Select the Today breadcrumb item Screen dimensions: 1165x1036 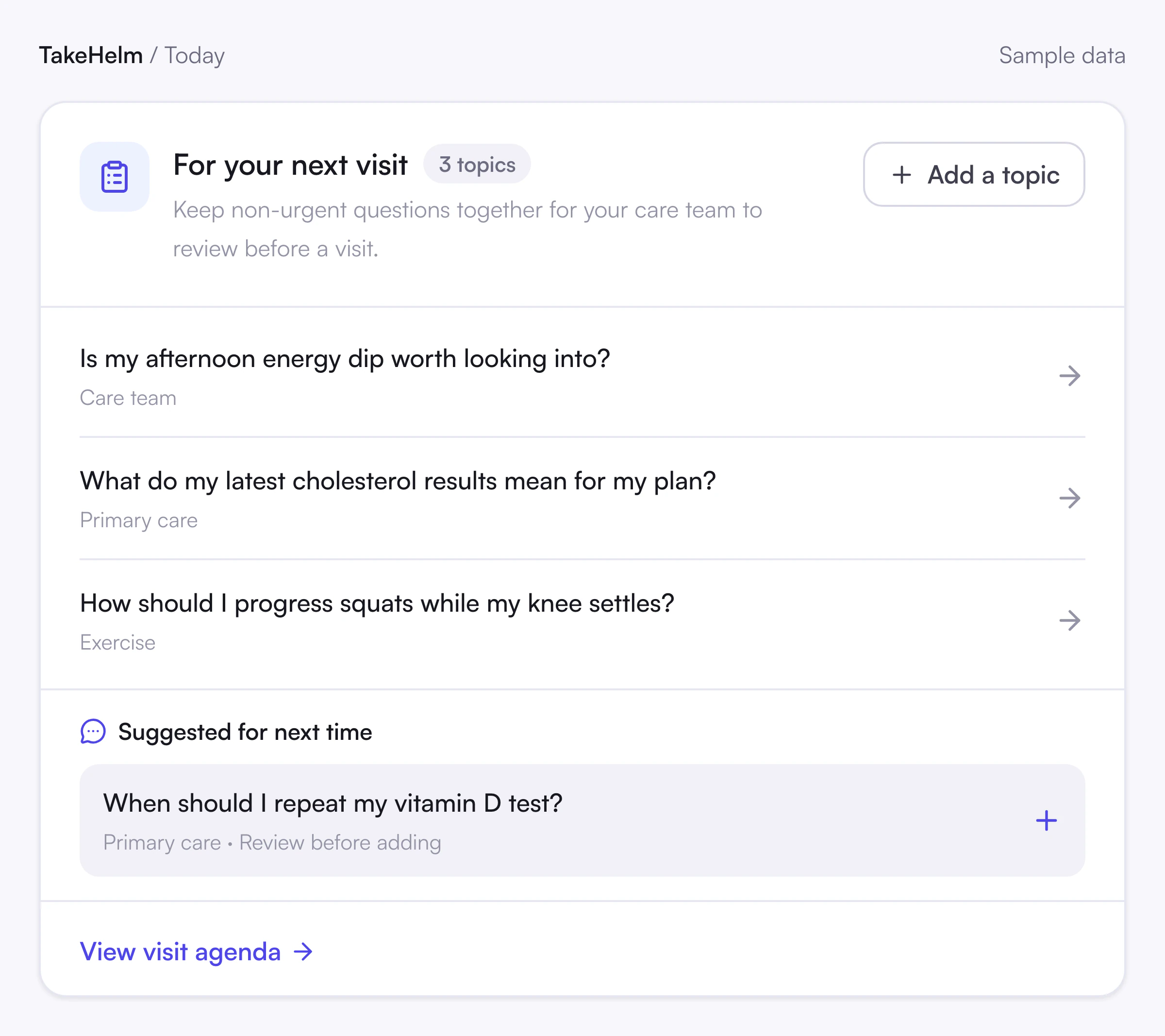194,56
